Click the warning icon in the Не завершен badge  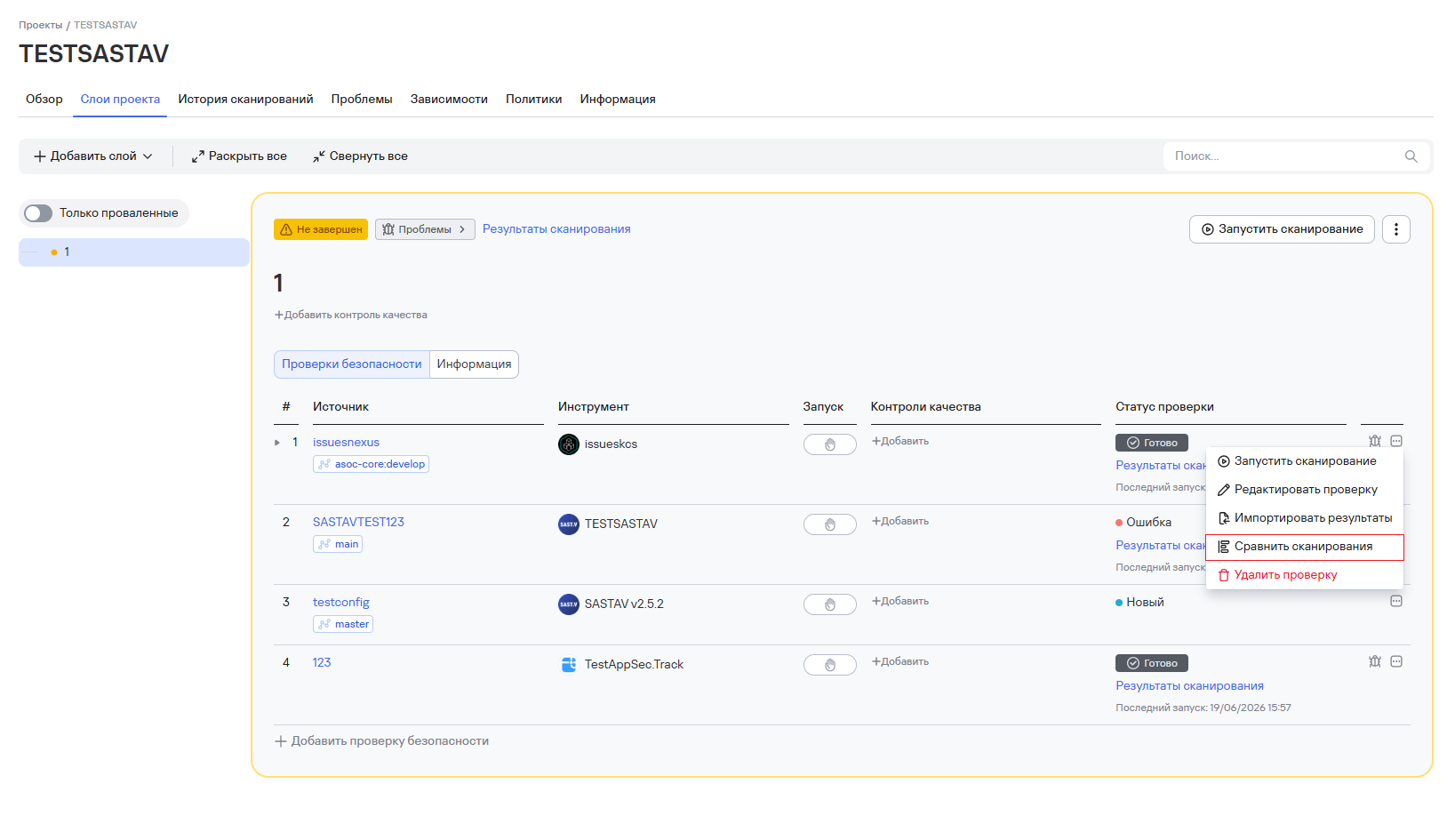[286, 229]
